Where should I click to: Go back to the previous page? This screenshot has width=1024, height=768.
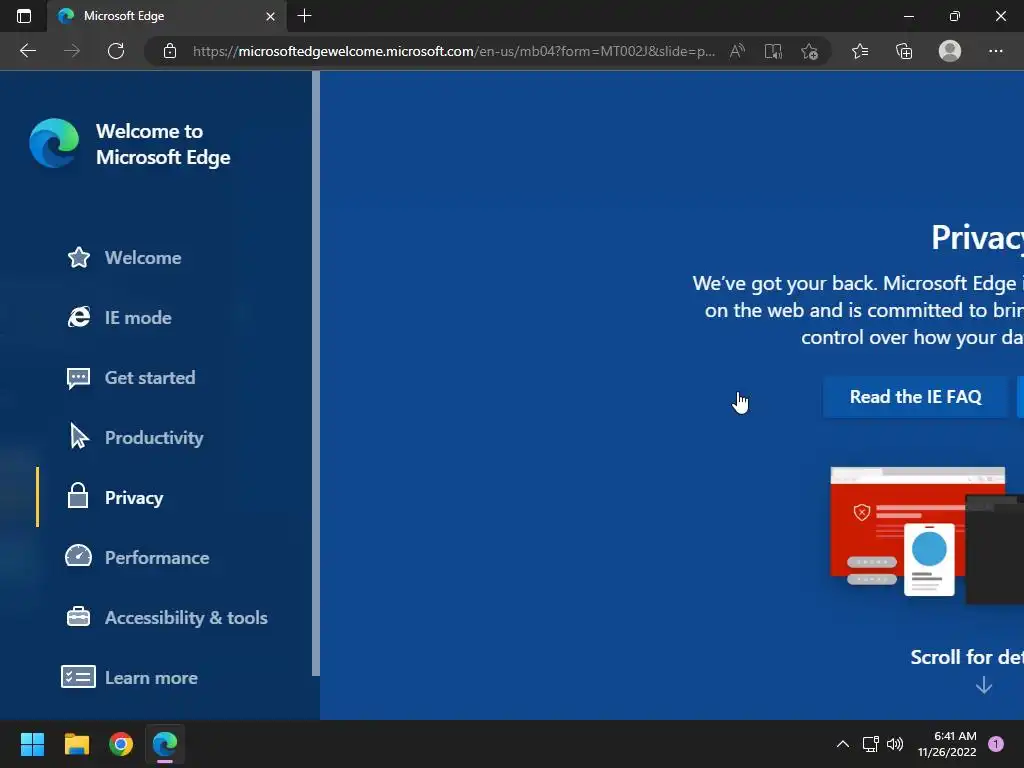pyautogui.click(x=27, y=51)
